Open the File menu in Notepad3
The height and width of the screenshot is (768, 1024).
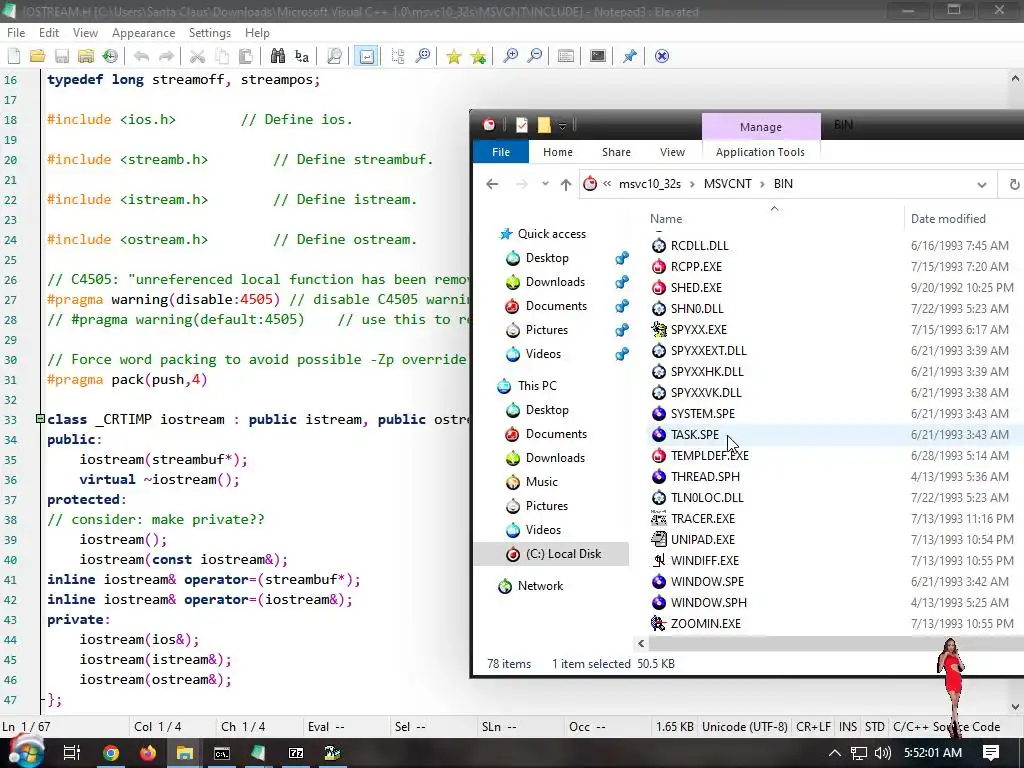point(16,33)
